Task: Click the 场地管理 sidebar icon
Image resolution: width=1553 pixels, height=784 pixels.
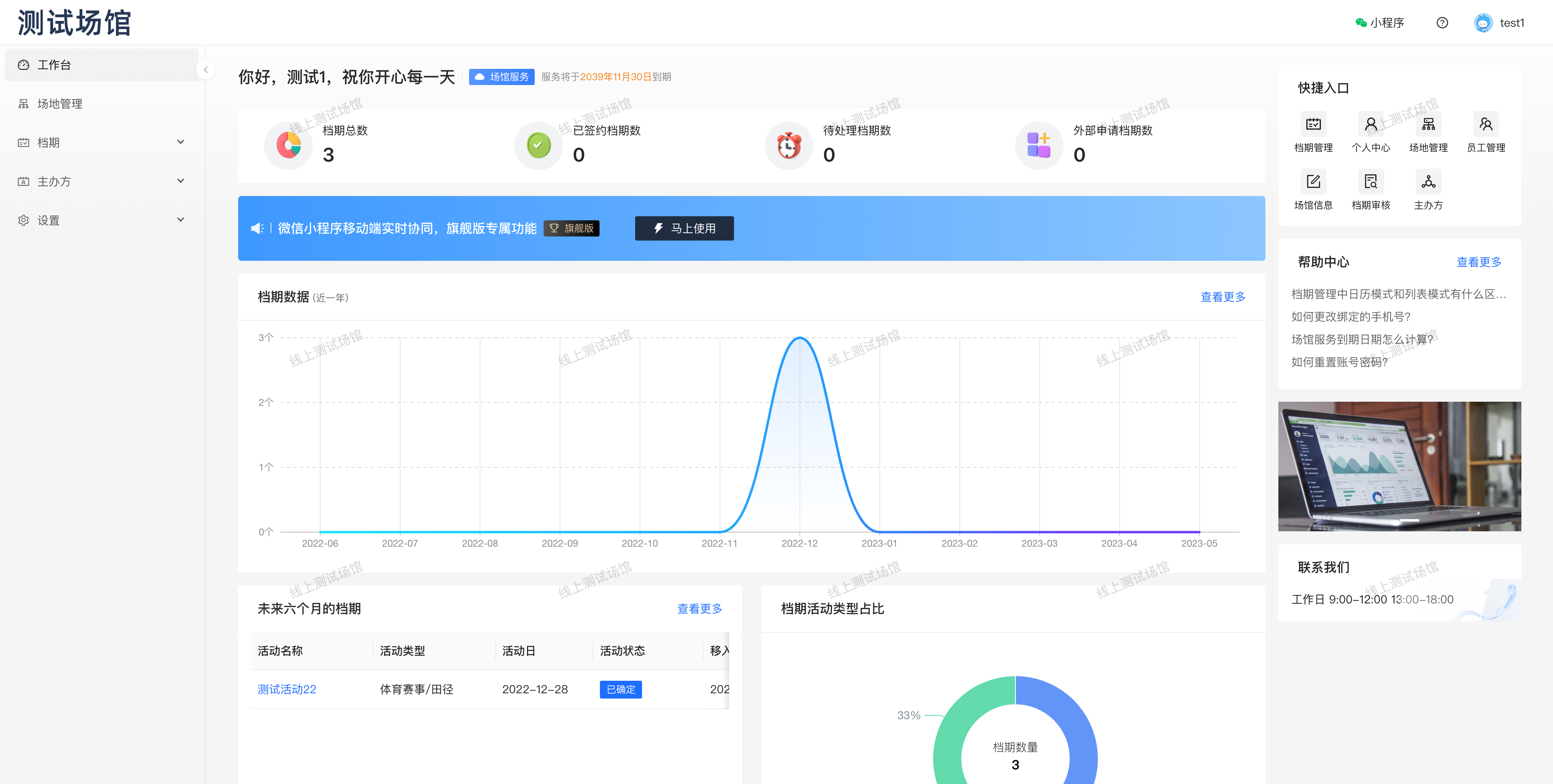Action: [23, 104]
